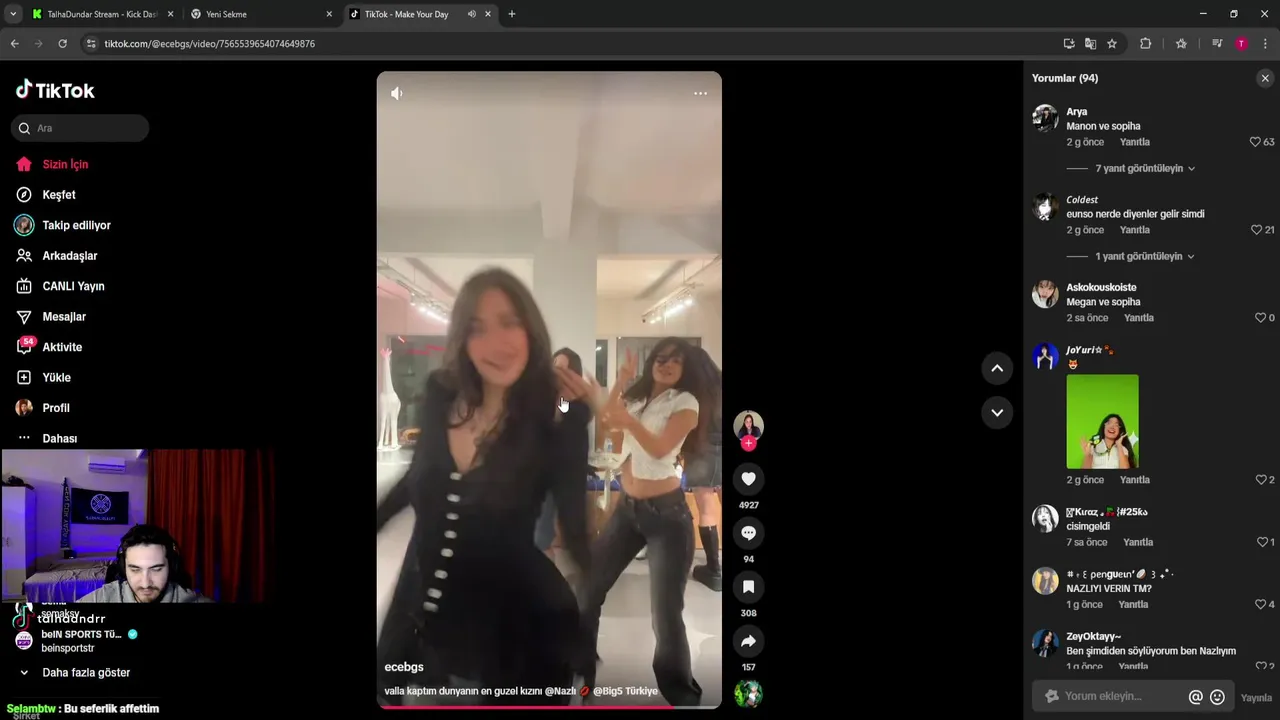Follow creator with red plus badge
The width and height of the screenshot is (1280, 720).
(748, 443)
